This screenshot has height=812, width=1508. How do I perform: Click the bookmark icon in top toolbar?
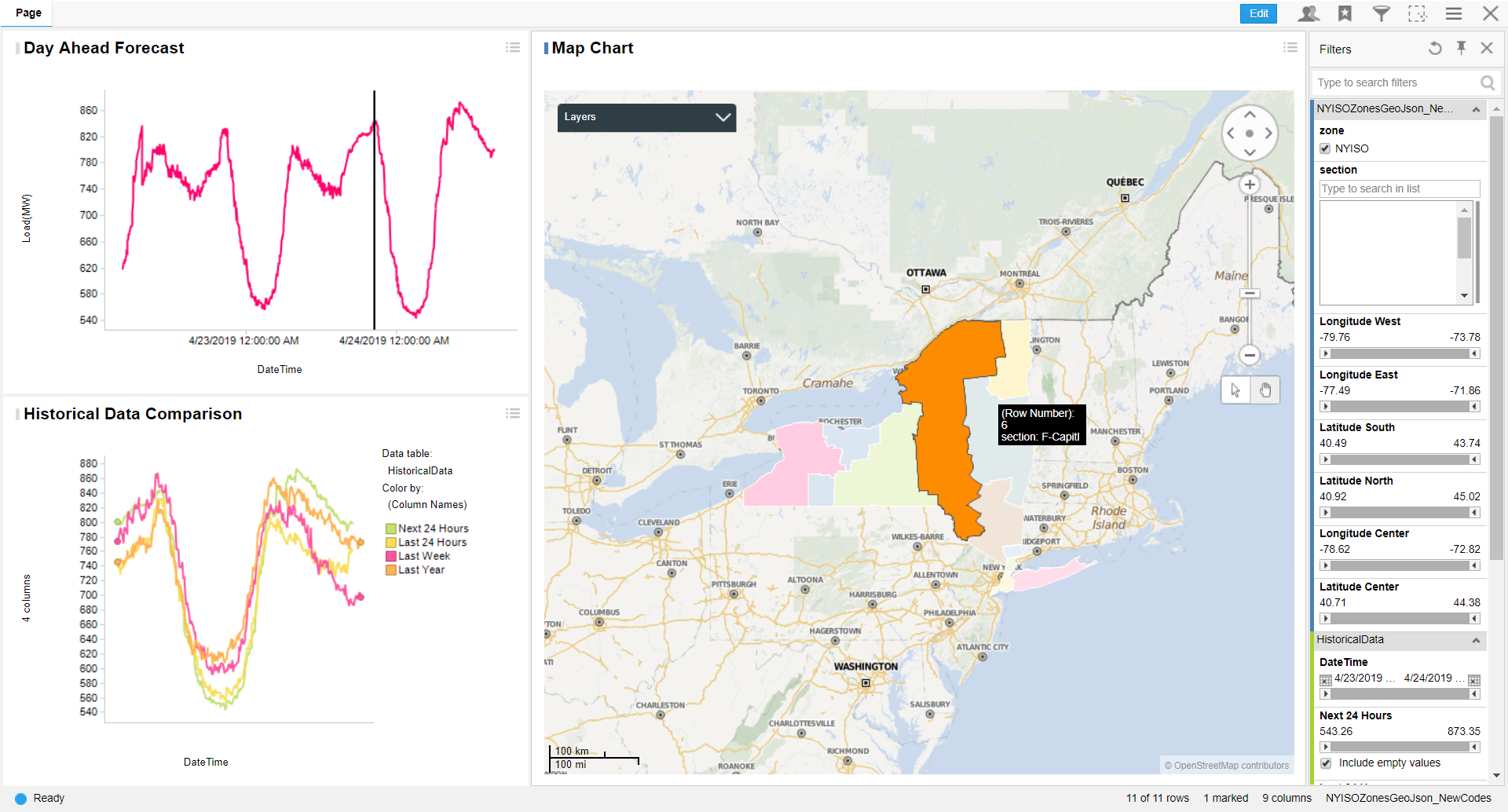1345,13
